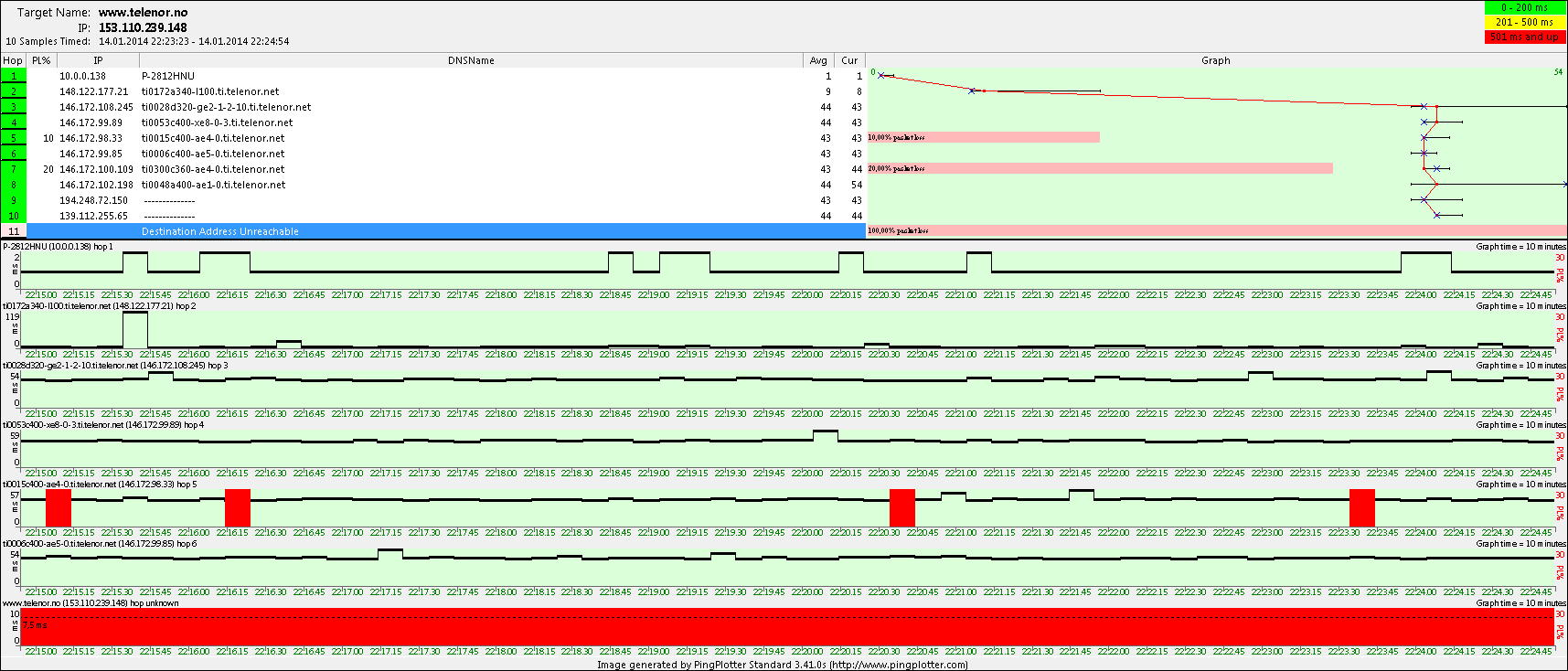Click IP address 146.172.108.245
Screen dimensions: 1568x671
[96, 107]
